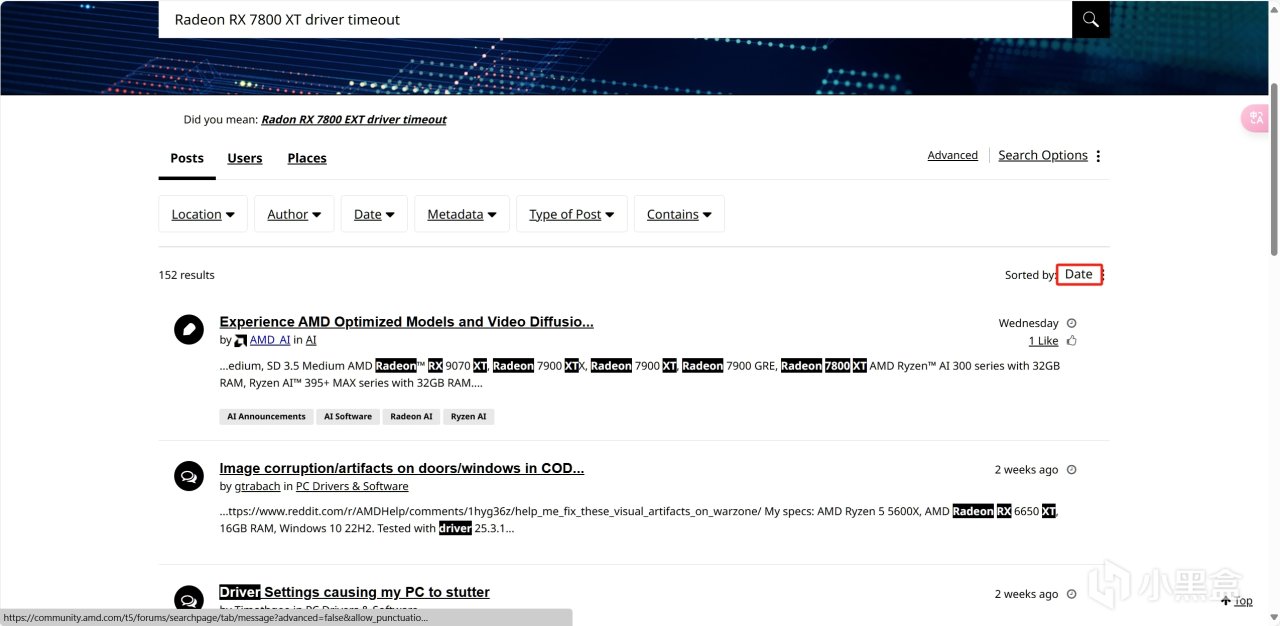Expand the Author filter dropdown
The width and height of the screenshot is (1280, 626).
pos(294,214)
